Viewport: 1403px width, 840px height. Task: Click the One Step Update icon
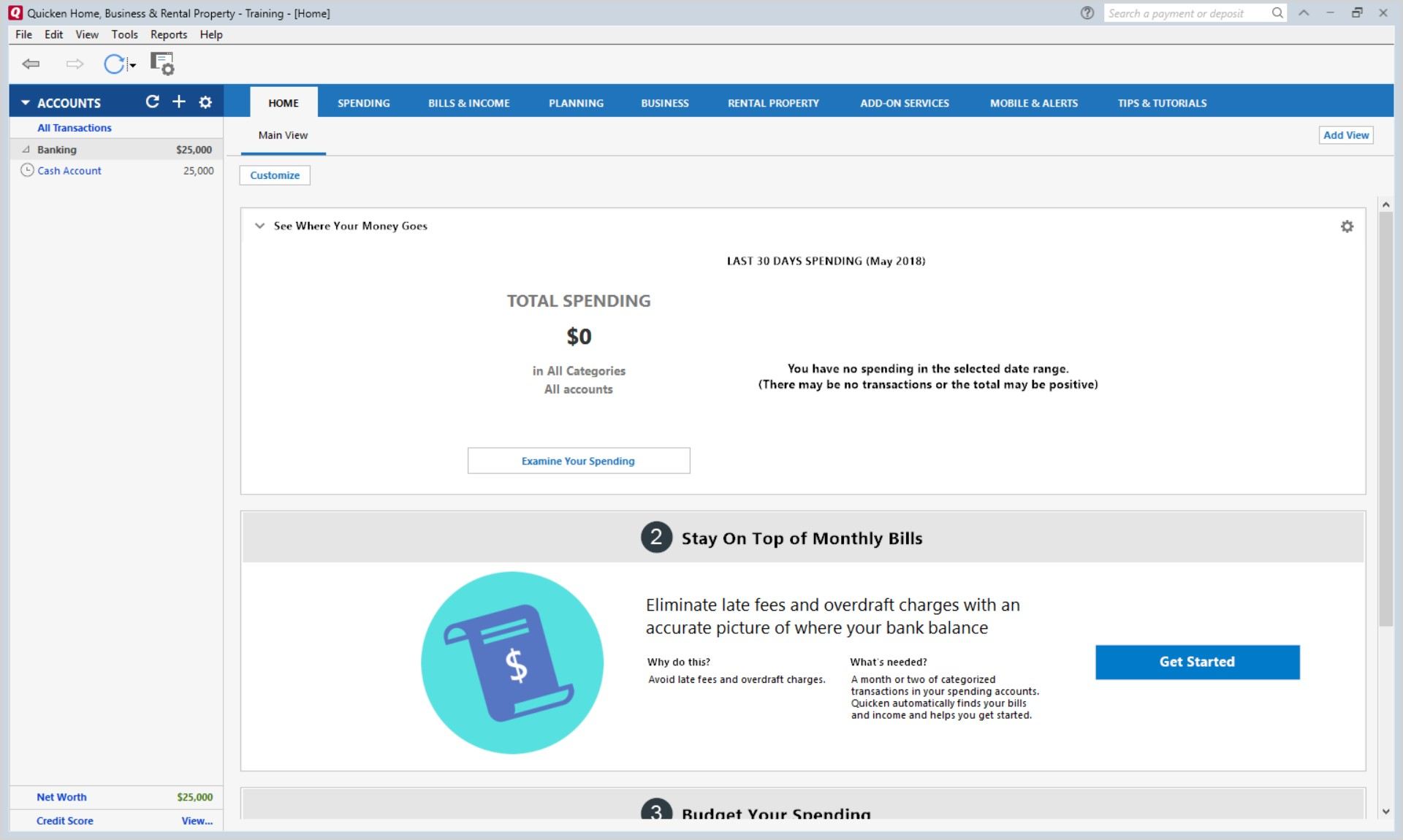tap(114, 64)
